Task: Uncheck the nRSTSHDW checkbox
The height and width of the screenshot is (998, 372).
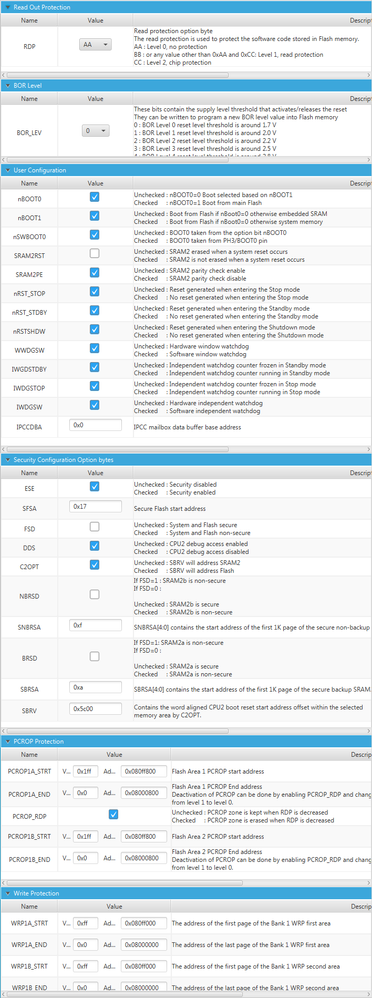Action: point(94,329)
